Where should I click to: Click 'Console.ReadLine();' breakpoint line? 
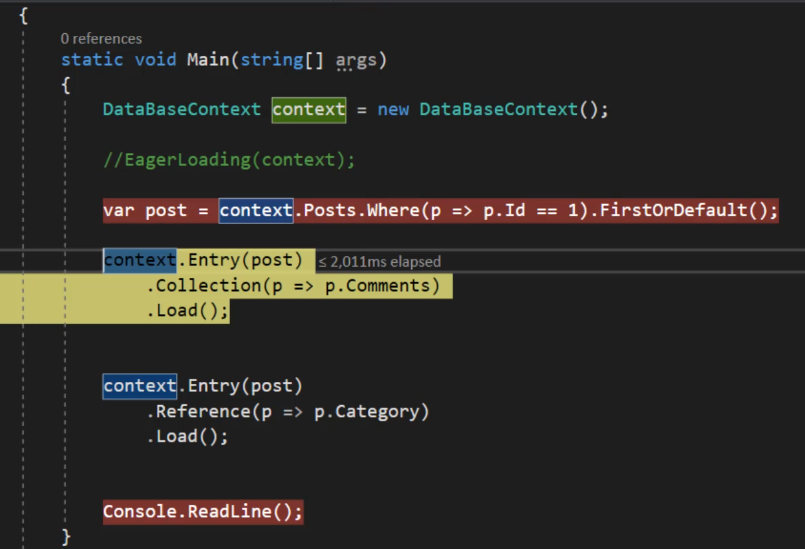(x=203, y=512)
